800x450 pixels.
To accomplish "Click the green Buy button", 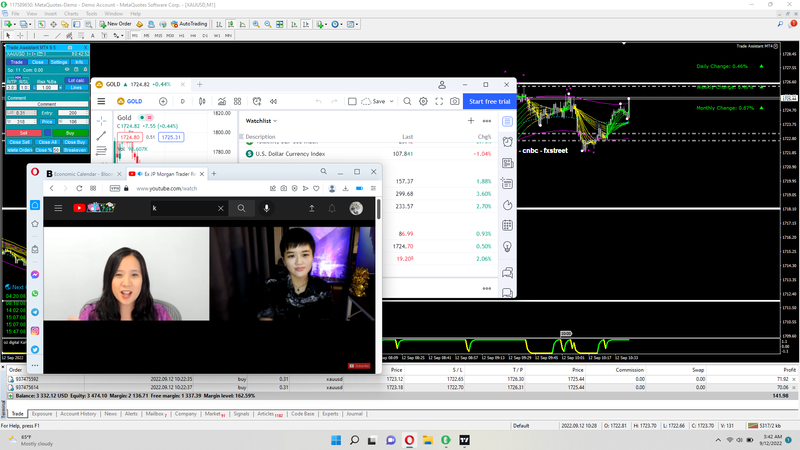I will [x=70, y=133].
